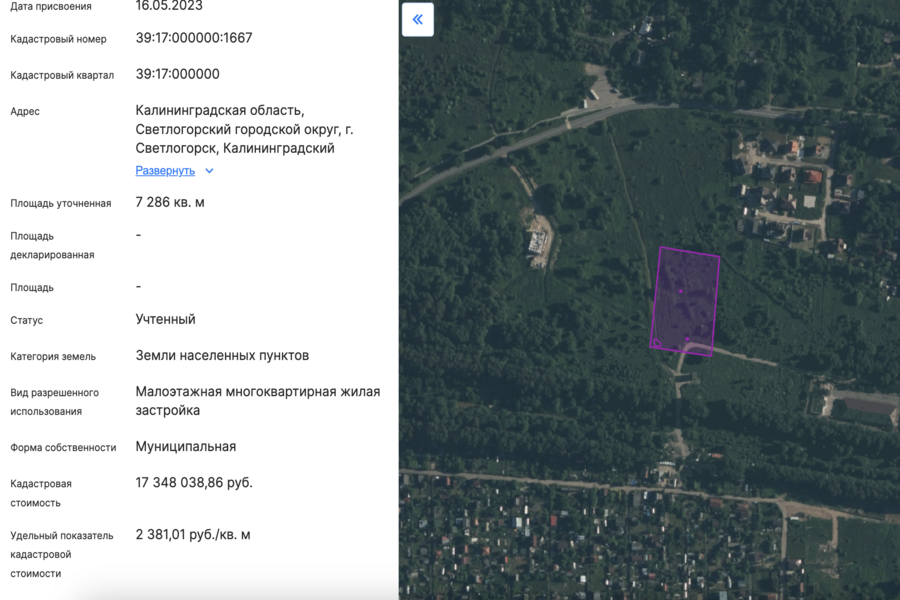Click the «Вид разрешенного использования» label
The height and width of the screenshot is (600, 900).
point(55,402)
